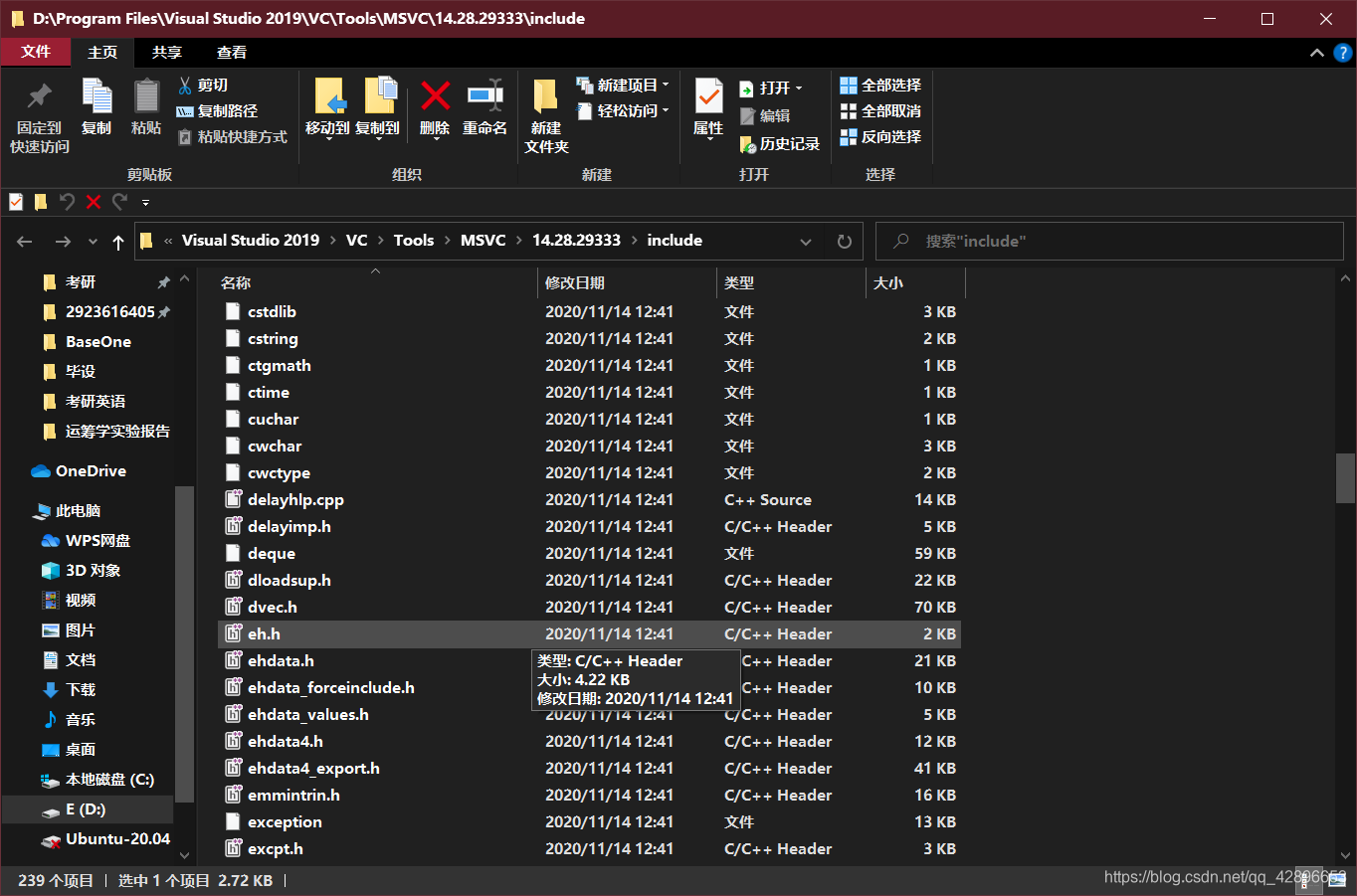Image resolution: width=1357 pixels, height=896 pixels.
Task: Select the exception file row
Action: pos(591,822)
